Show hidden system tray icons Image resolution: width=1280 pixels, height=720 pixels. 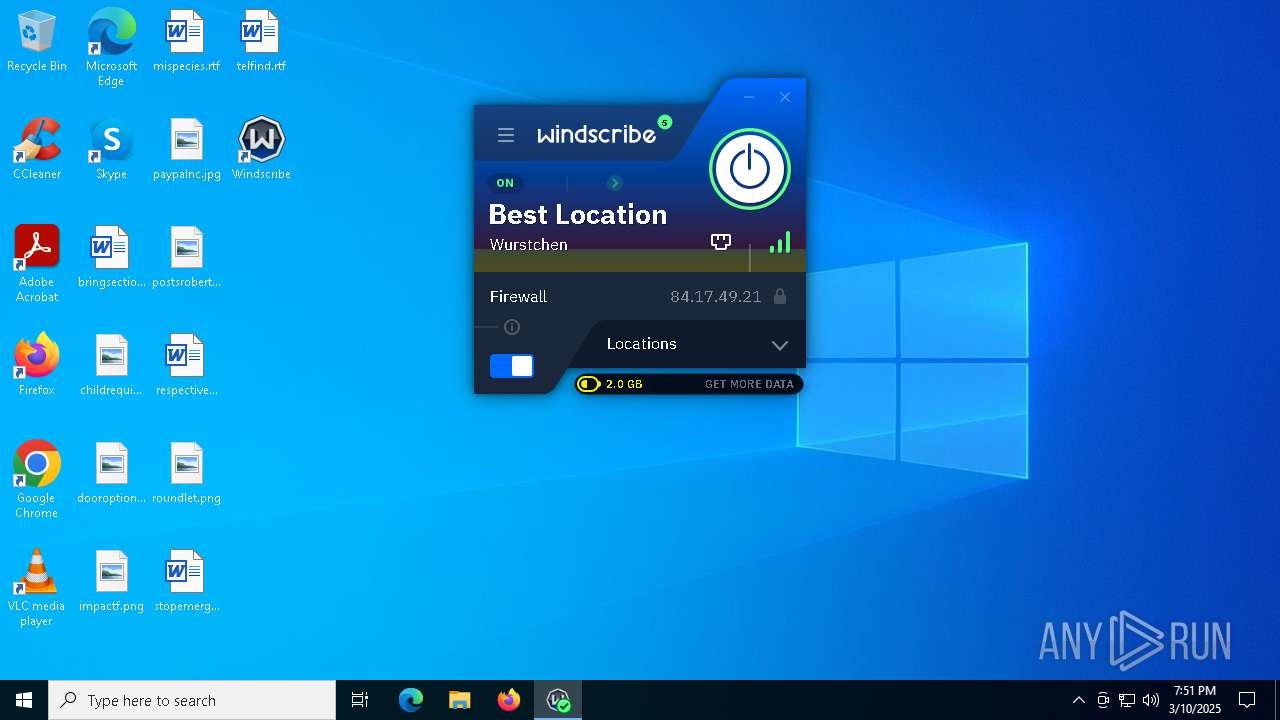click(x=1078, y=700)
